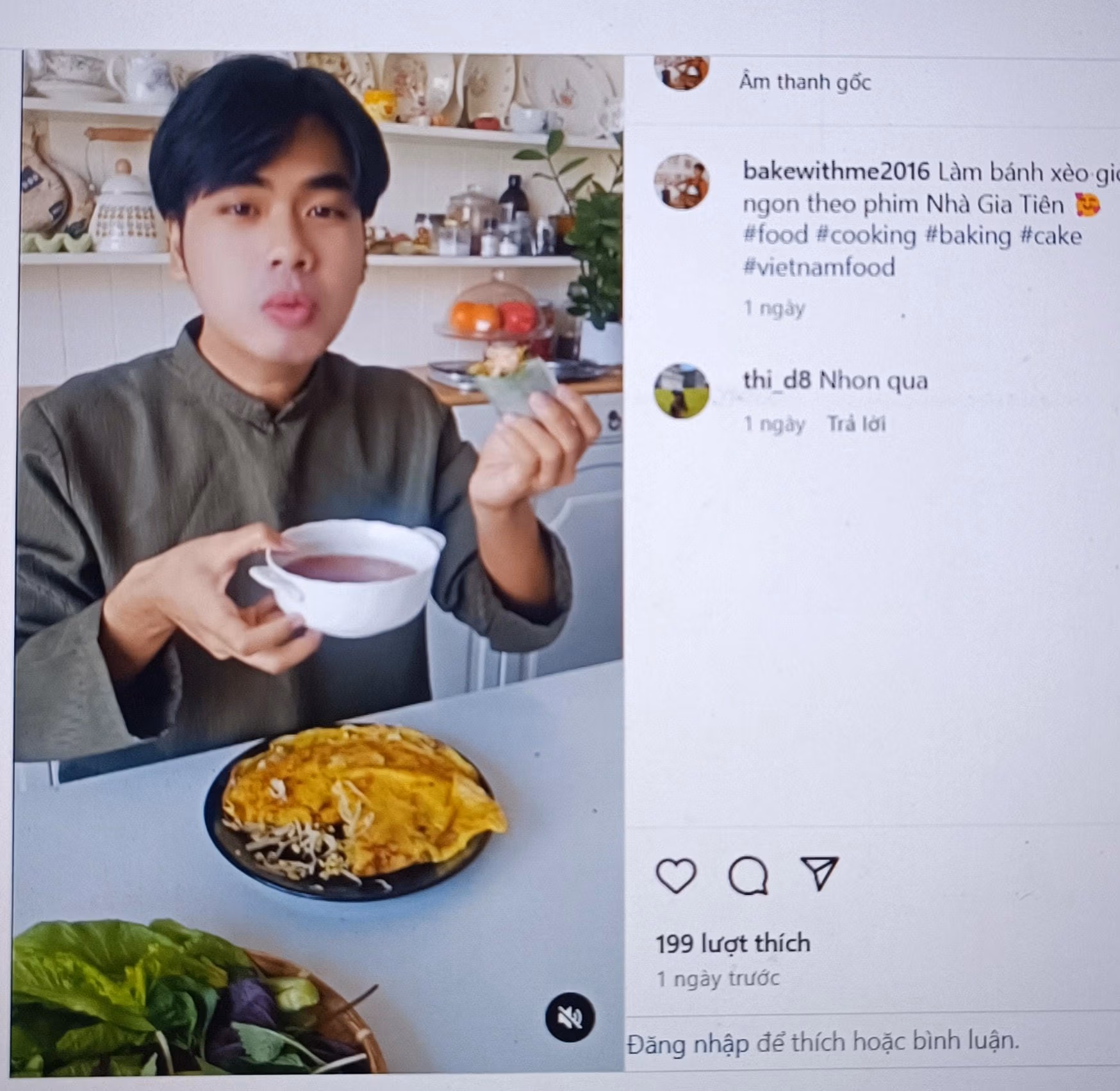Image resolution: width=1120 pixels, height=1091 pixels.
Task: Unmute the video with the speaker icon
Action: click(x=570, y=1016)
